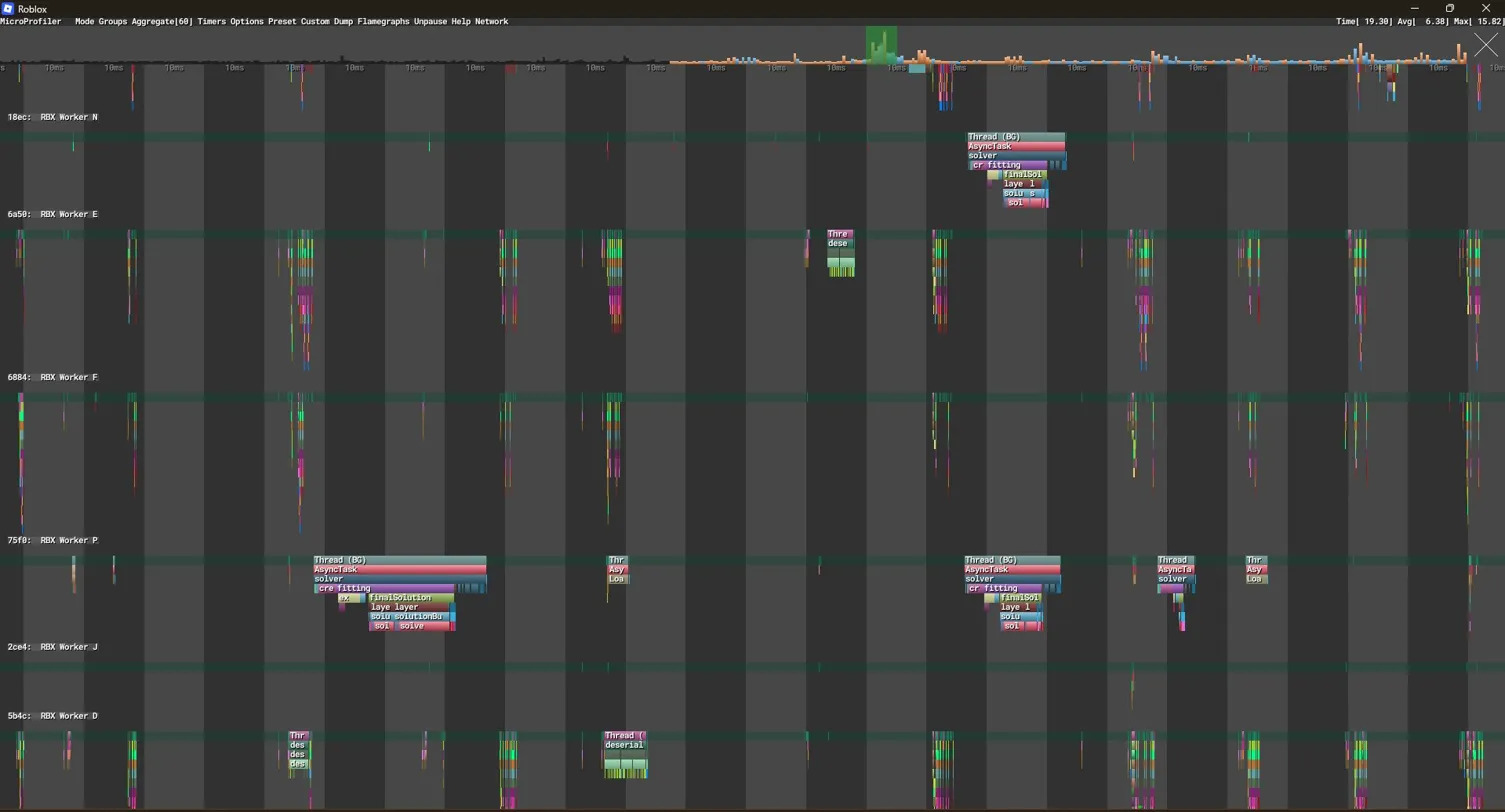Select the '6884: RBX Worker F' thread label

point(53,377)
